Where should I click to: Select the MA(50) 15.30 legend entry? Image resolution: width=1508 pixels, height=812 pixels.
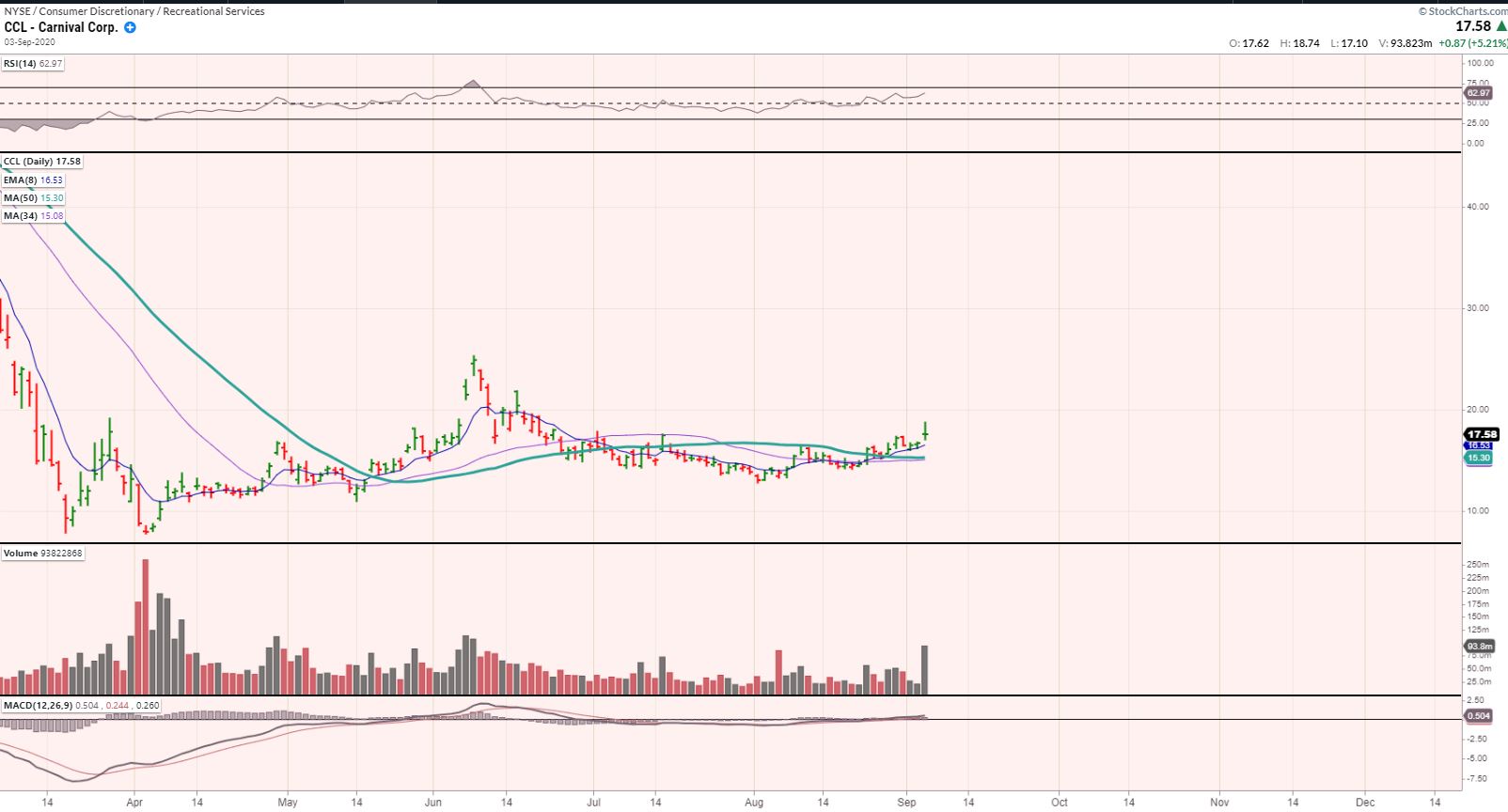(x=33, y=198)
